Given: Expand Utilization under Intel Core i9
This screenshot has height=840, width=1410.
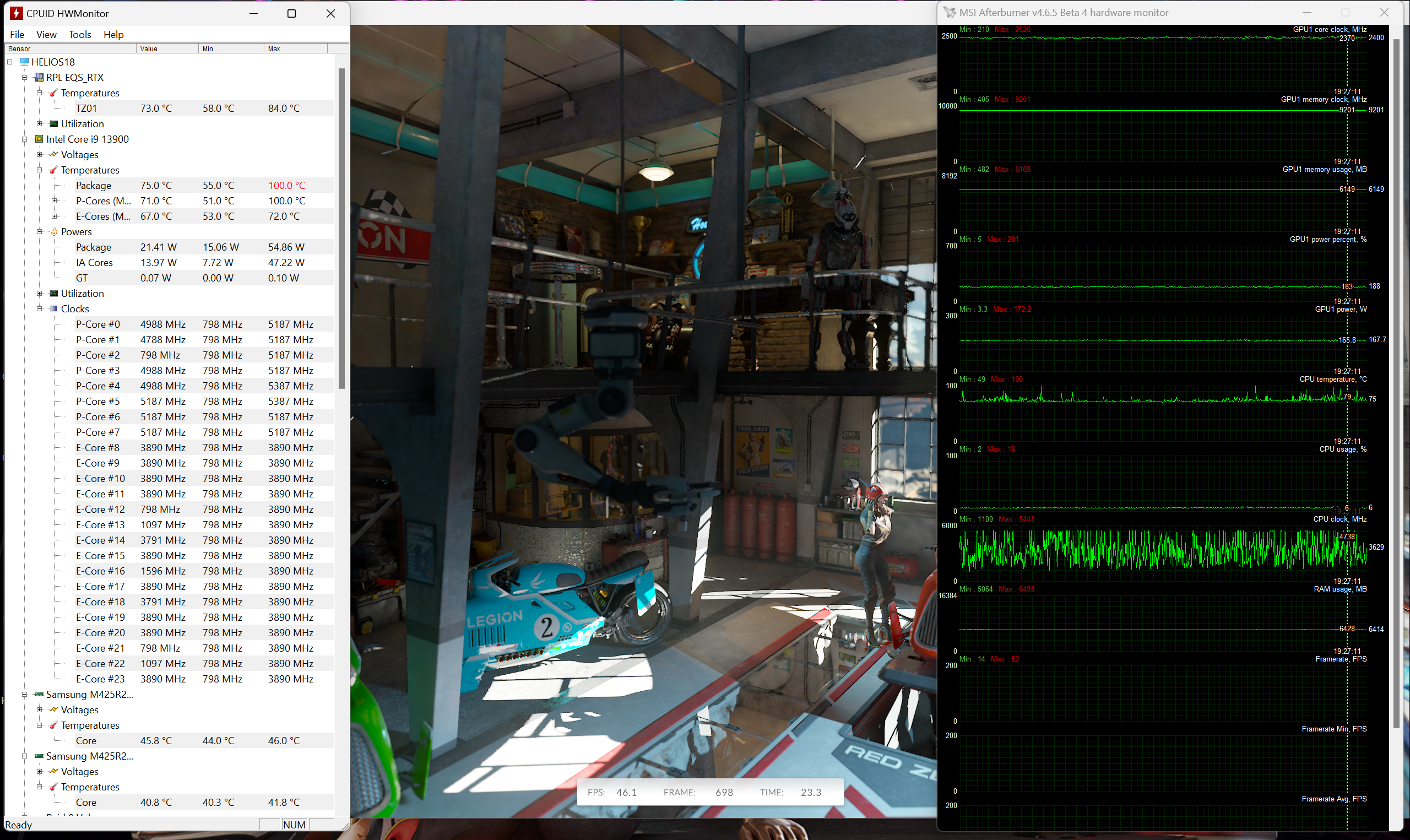Looking at the screenshot, I should click(x=39, y=293).
